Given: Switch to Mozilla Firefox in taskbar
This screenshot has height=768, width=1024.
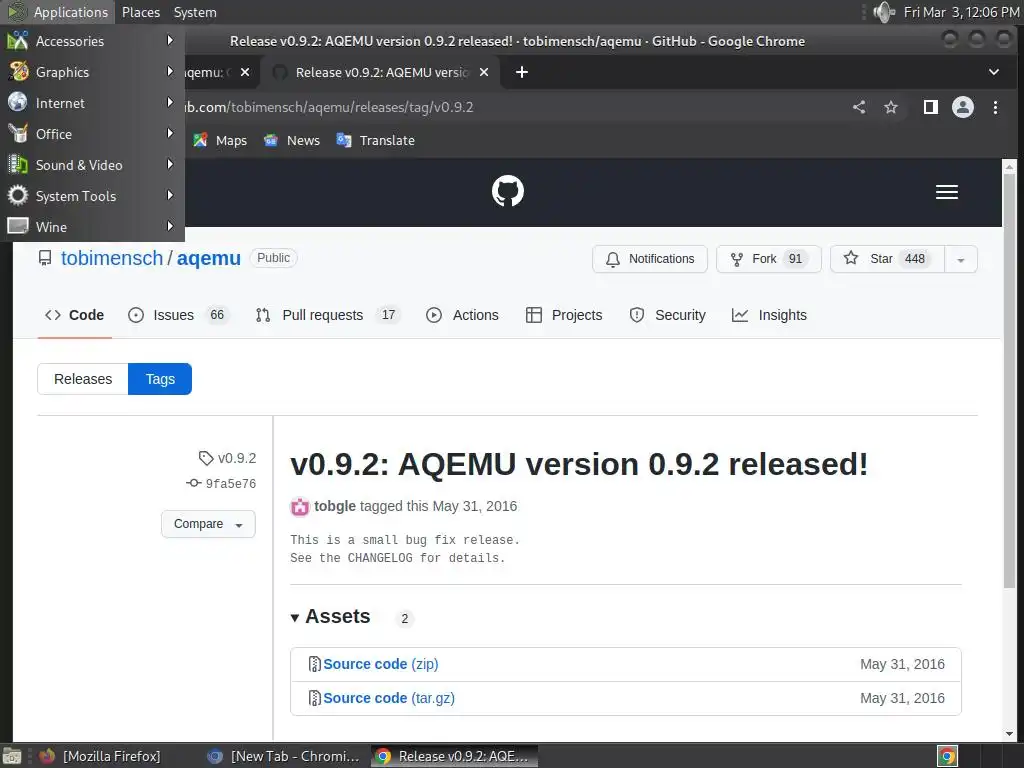Looking at the screenshot, I should 100,756.
